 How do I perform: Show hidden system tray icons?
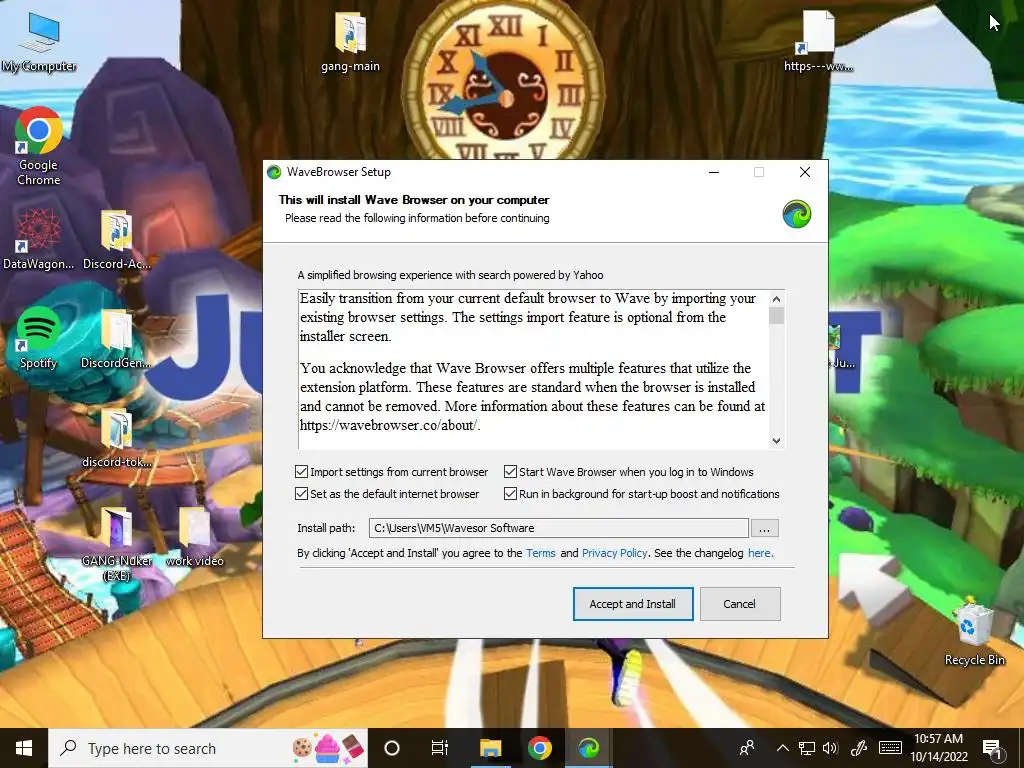pos(782,748)
